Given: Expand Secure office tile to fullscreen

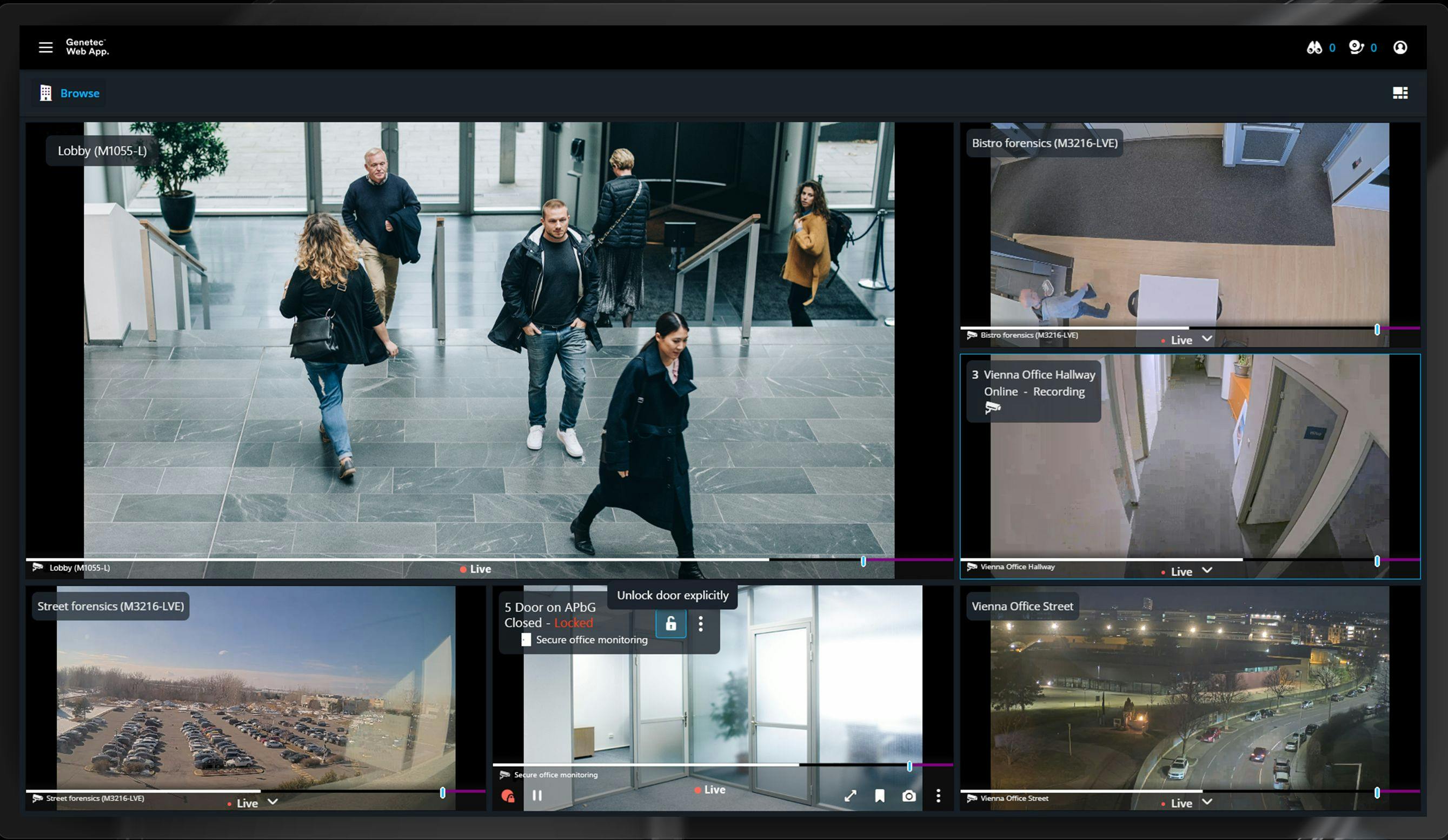Looking at the screenshot, I should (851, 796).
